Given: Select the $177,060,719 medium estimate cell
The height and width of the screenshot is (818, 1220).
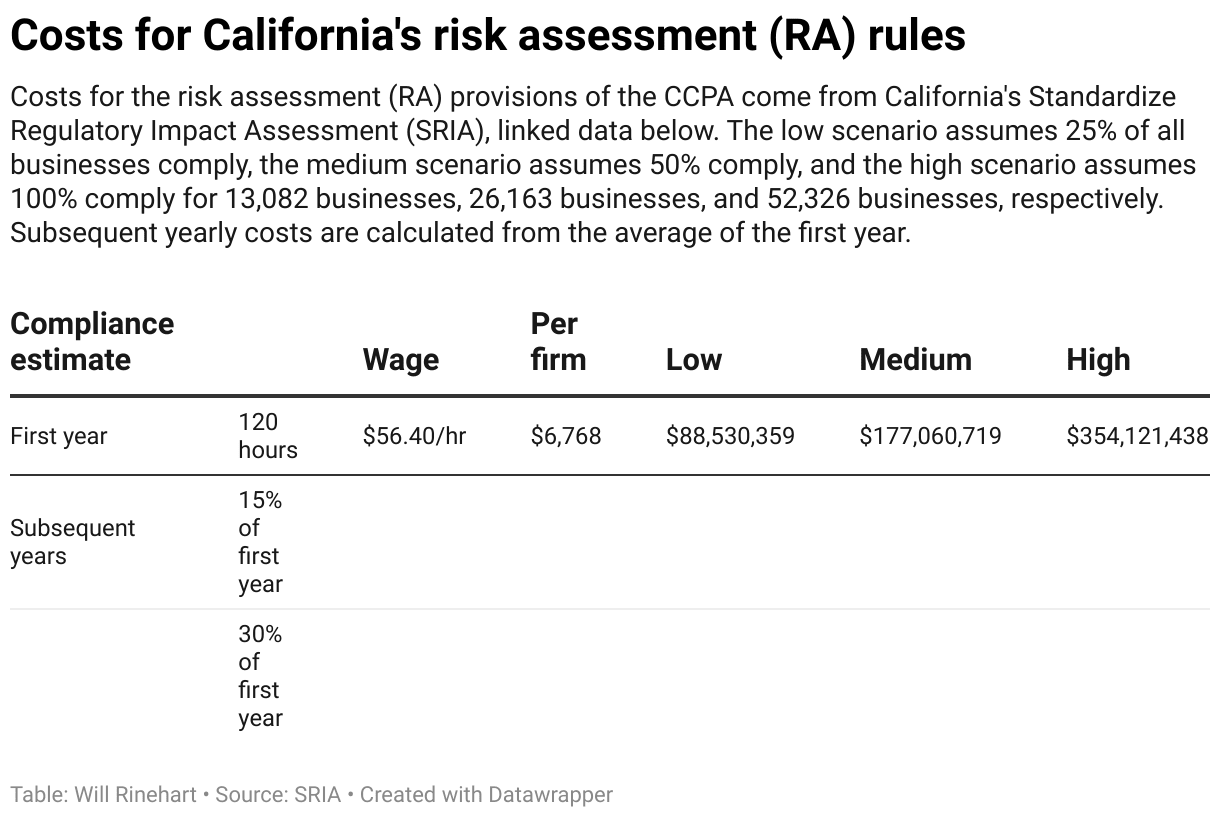Looking at the screenshot, I should pyautogui.click(x=930, y=436).
